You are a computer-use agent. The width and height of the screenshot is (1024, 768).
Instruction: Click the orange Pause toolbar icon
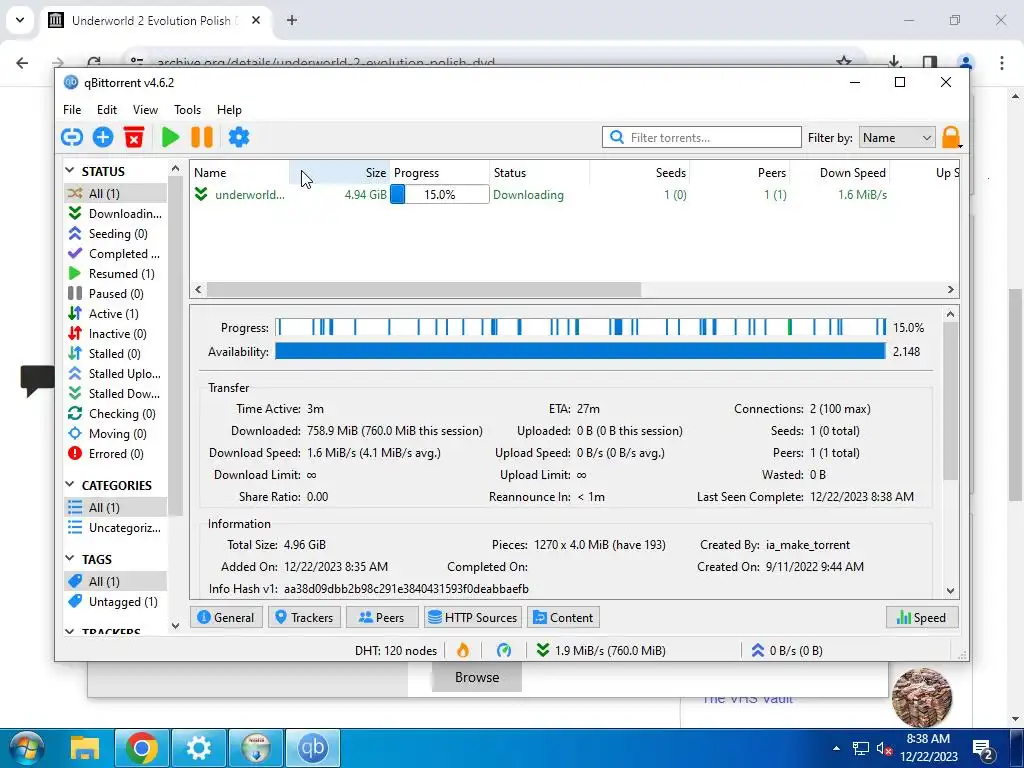pos(202,137)
